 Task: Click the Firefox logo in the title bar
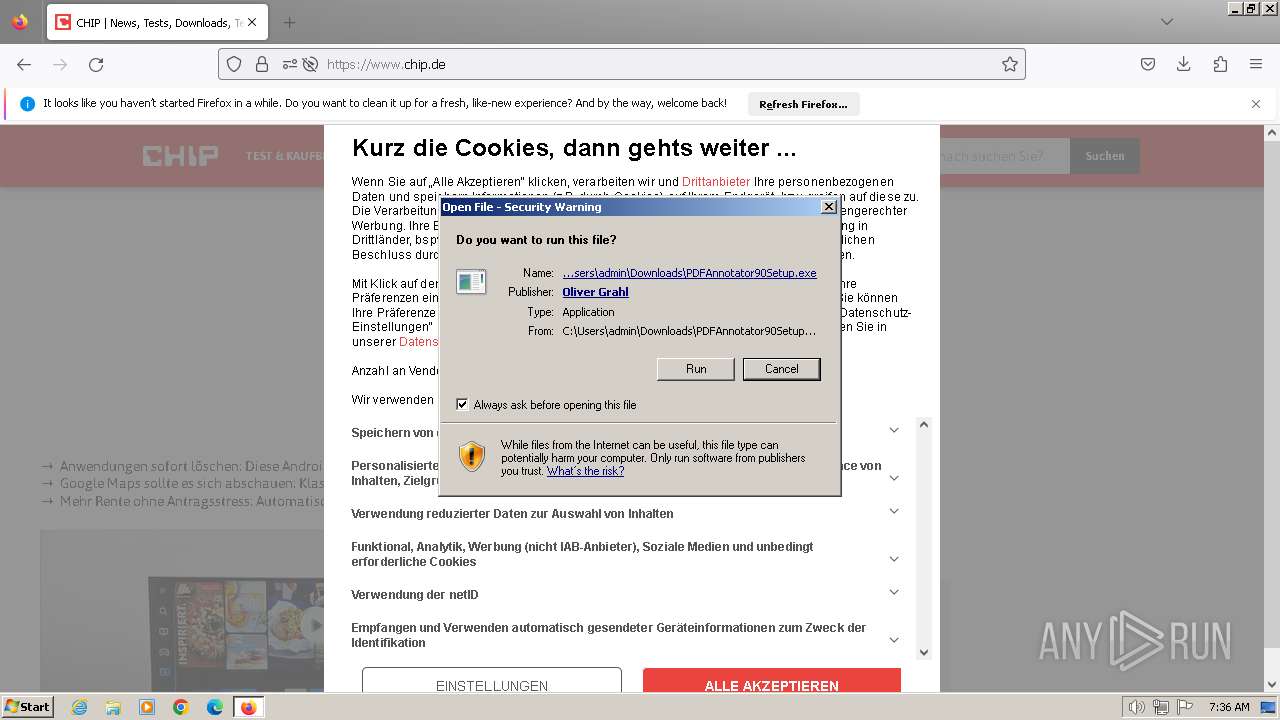coord(20,22)
